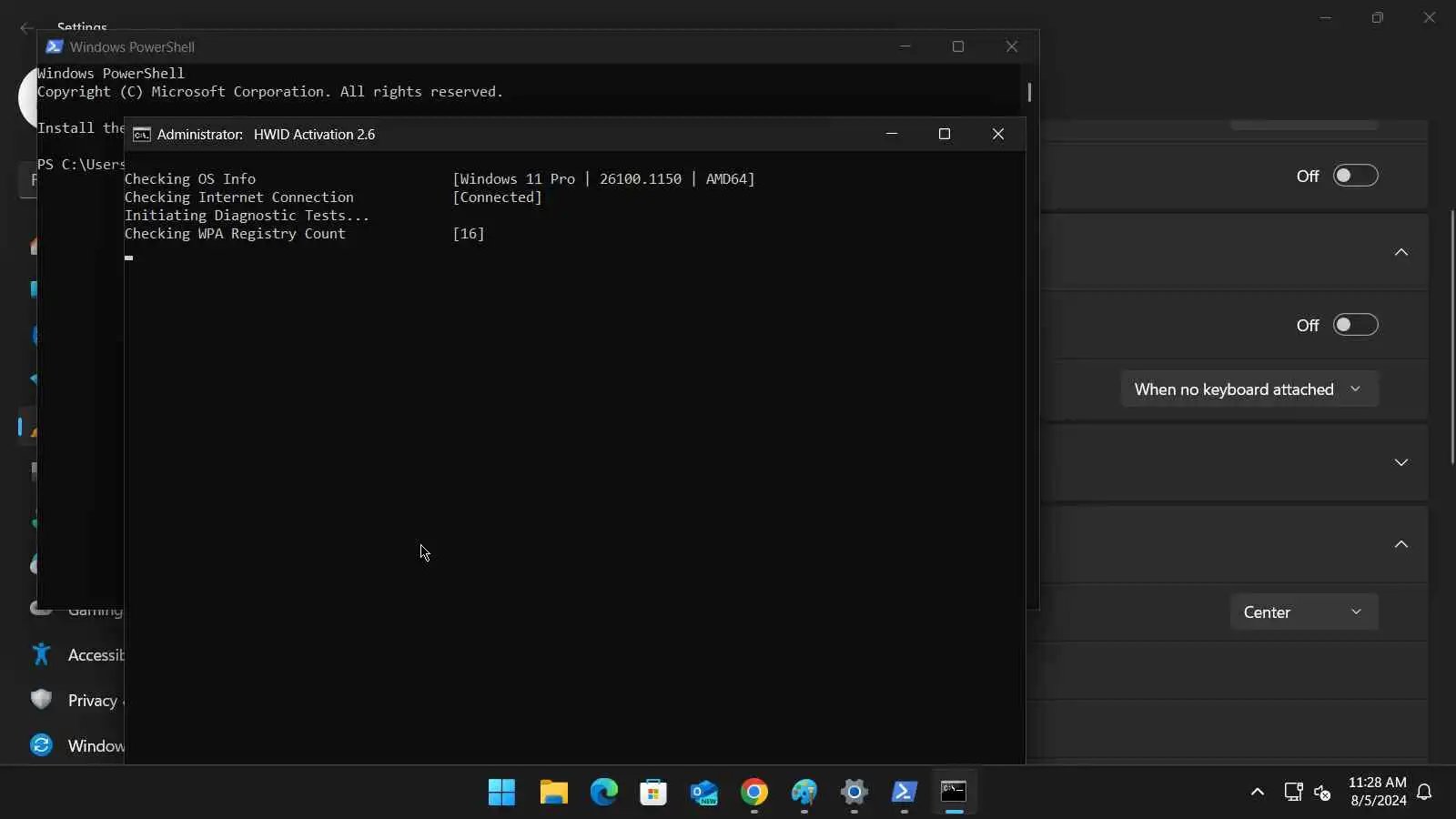Image resolution: width=1456 pixels, height=819 pixels.
Task: Click the PowerShell window scrollbar thumb
Action: click(1029, 92)
